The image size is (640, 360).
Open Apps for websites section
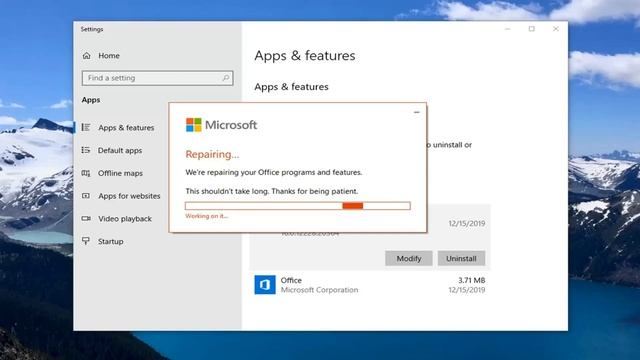click(129, 196)
